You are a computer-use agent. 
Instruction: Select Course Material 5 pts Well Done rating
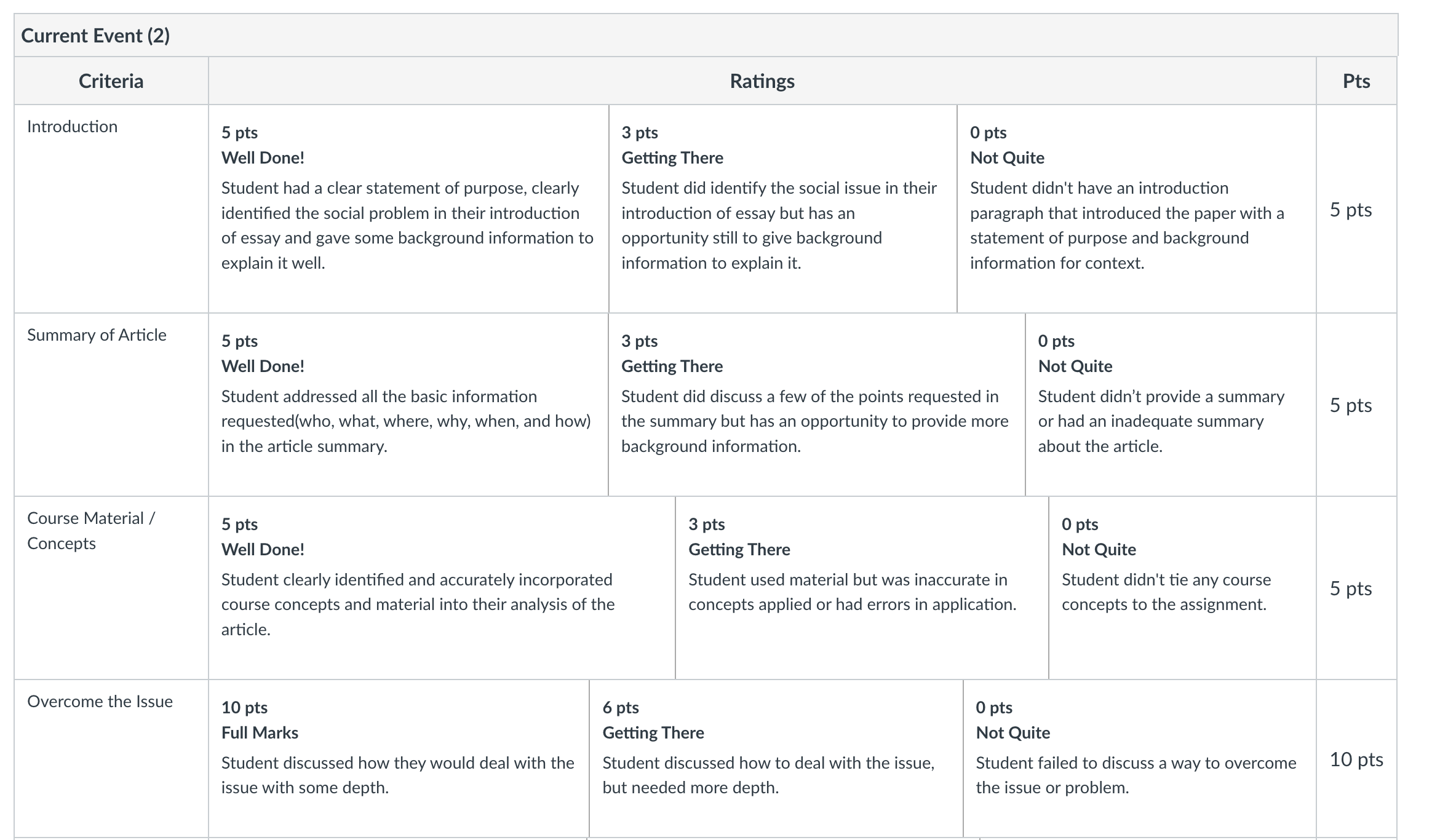pyautogui.click(x=442, y=588)
